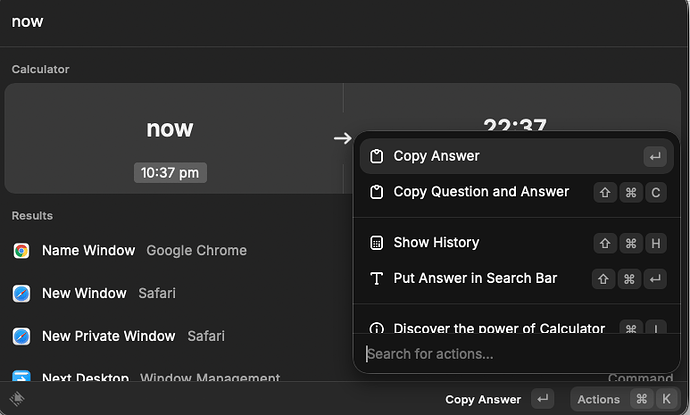Viewport: 690px width, 415px height.
Task: Select the Name Window Google Chrome result
Action: (x=176, y=251)
